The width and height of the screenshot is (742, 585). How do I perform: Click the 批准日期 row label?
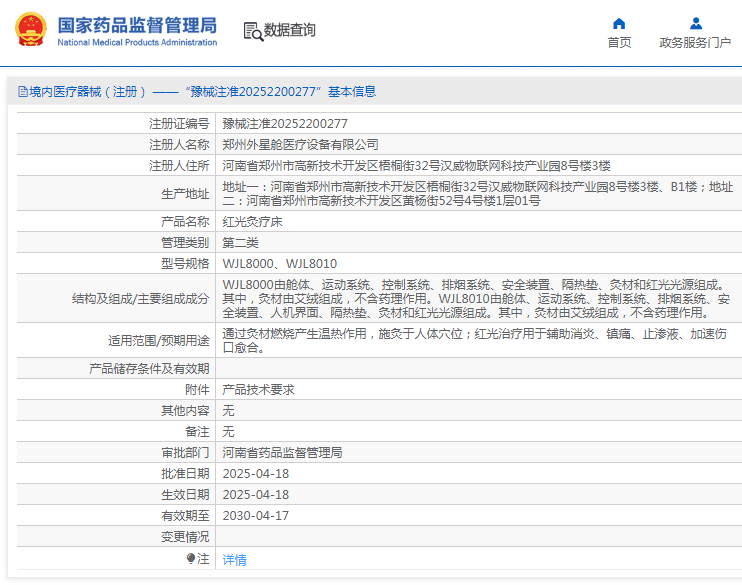click(x=185, y=474)
